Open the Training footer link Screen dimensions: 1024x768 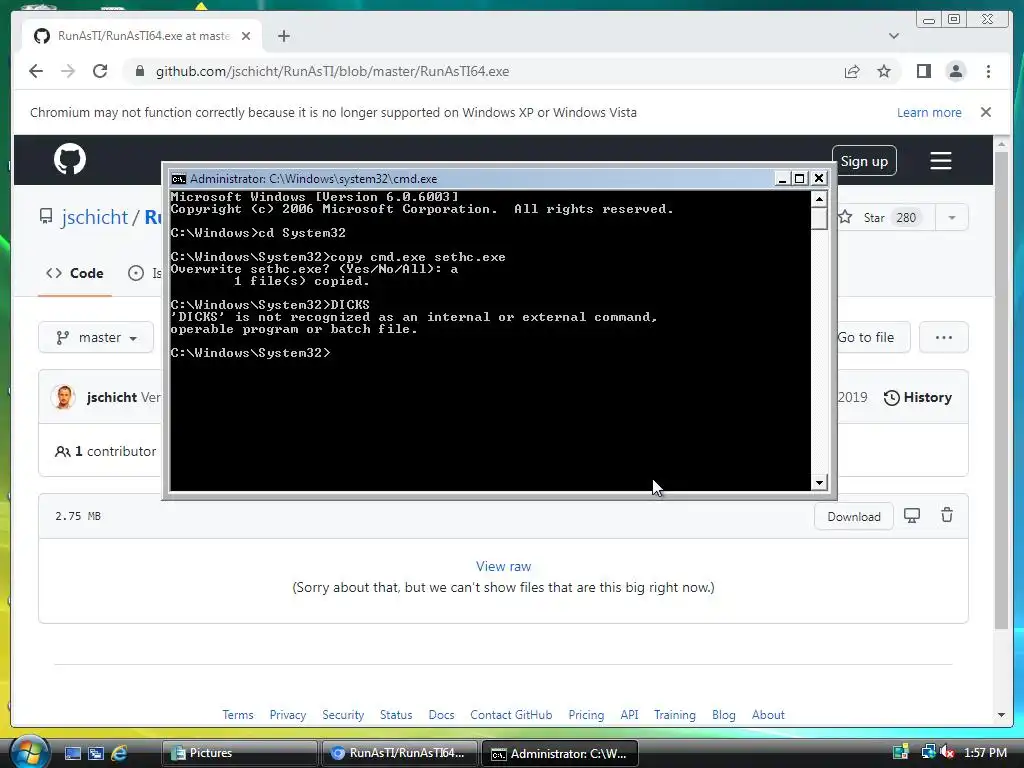point(675,714)
